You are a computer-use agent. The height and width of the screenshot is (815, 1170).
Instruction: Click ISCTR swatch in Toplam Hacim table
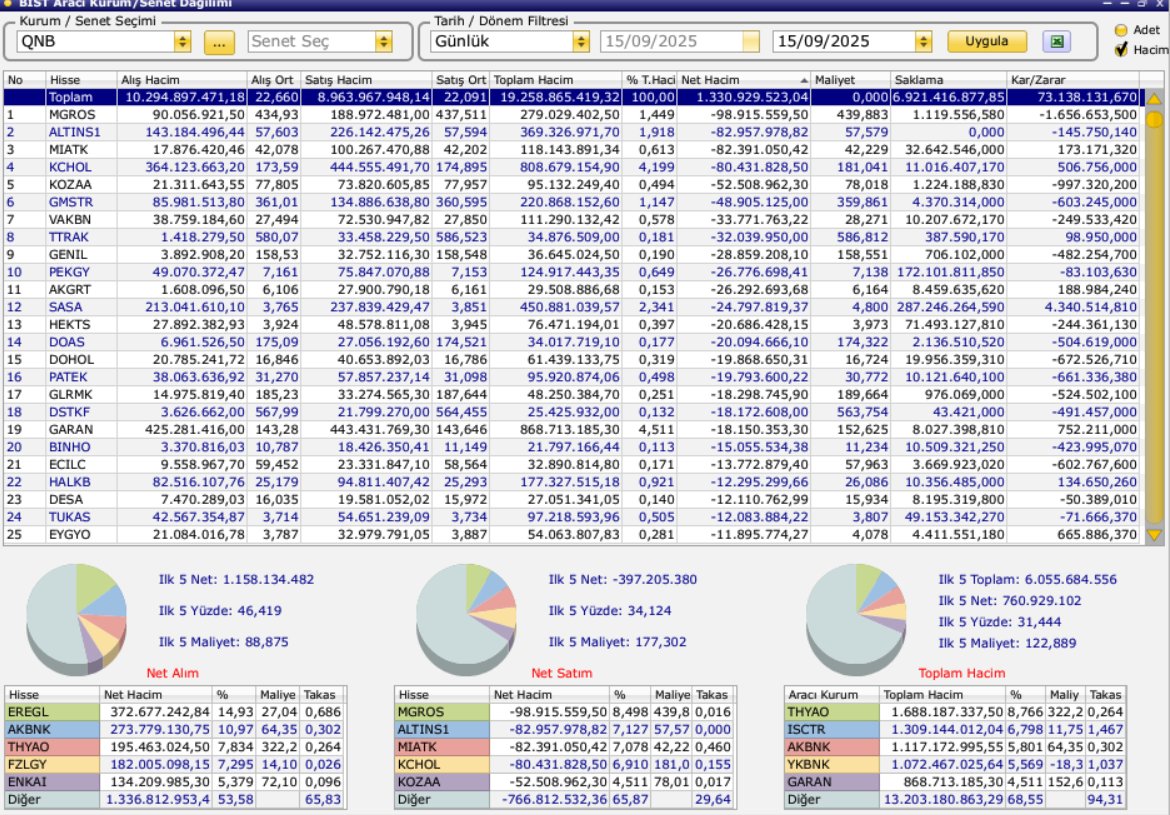[832, 729]
